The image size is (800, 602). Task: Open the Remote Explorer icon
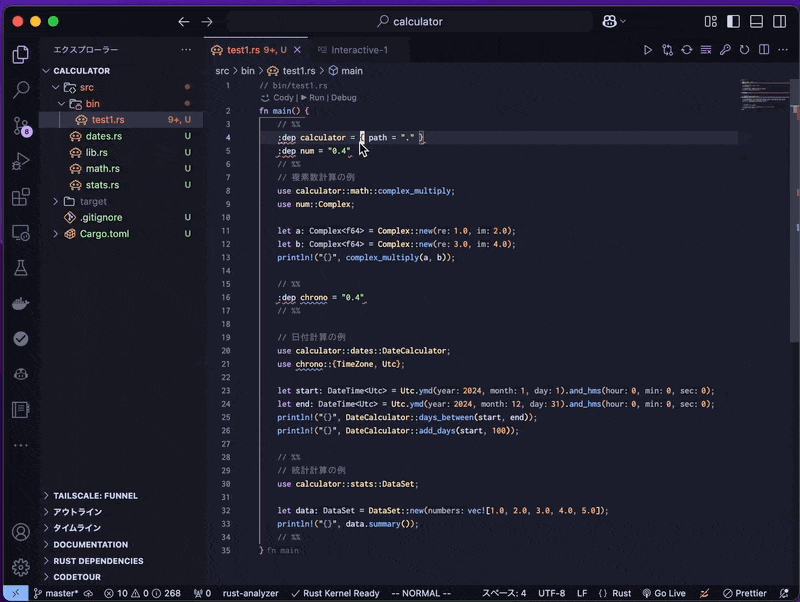[x=20, y=233]
